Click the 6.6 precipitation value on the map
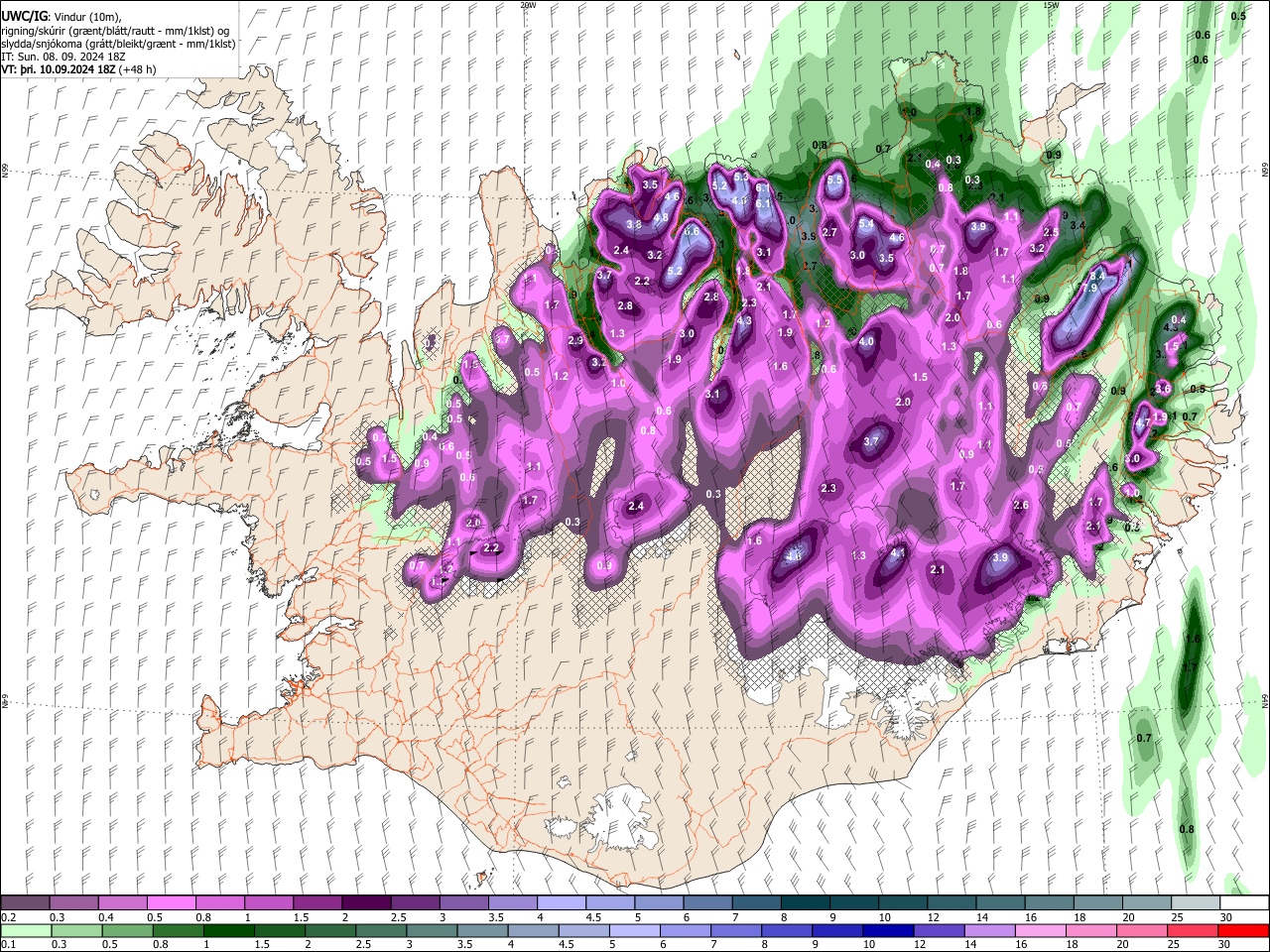Viewport: 1270px width, 952px height. click(x=692, y=231)
